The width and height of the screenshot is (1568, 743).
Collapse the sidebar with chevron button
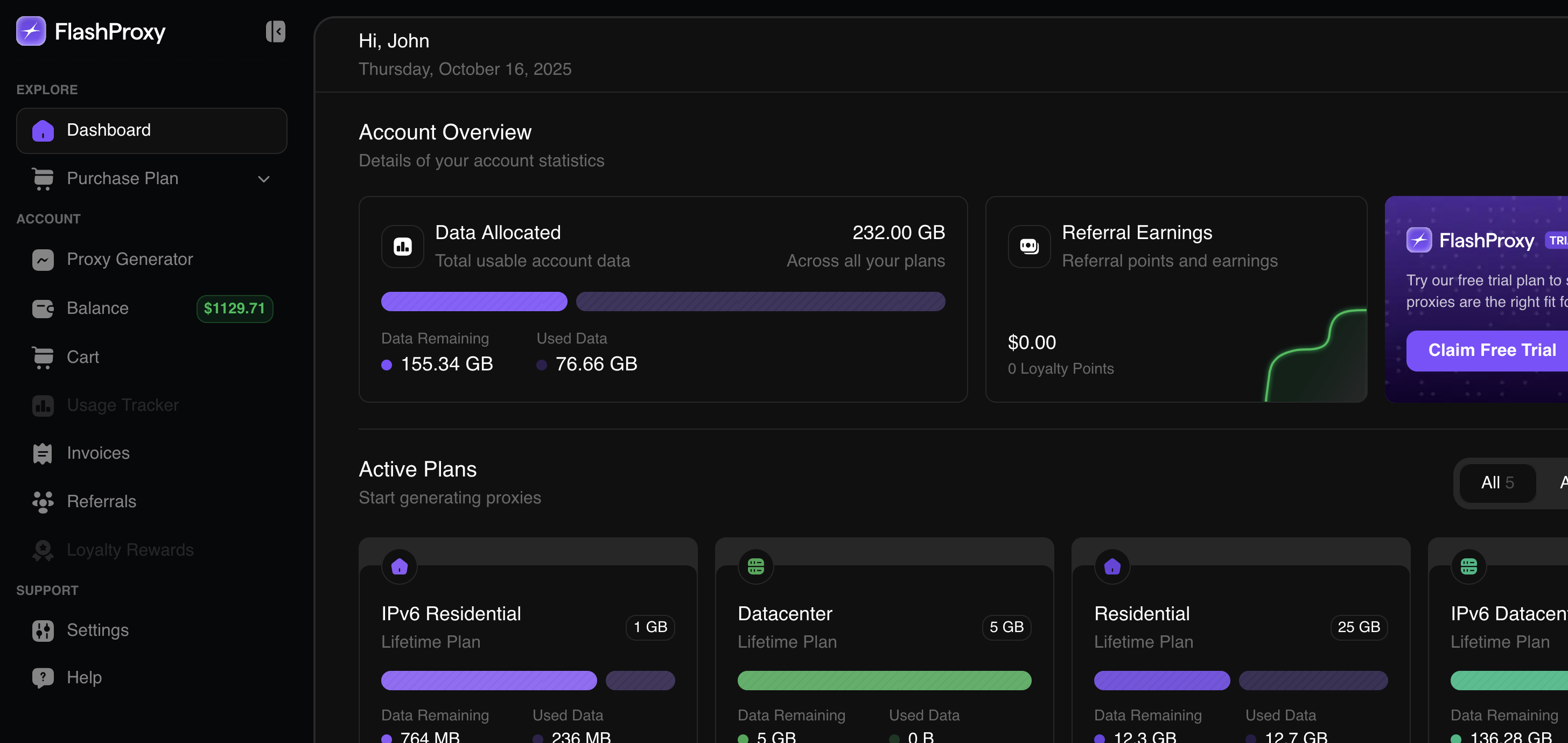[275, 31]
